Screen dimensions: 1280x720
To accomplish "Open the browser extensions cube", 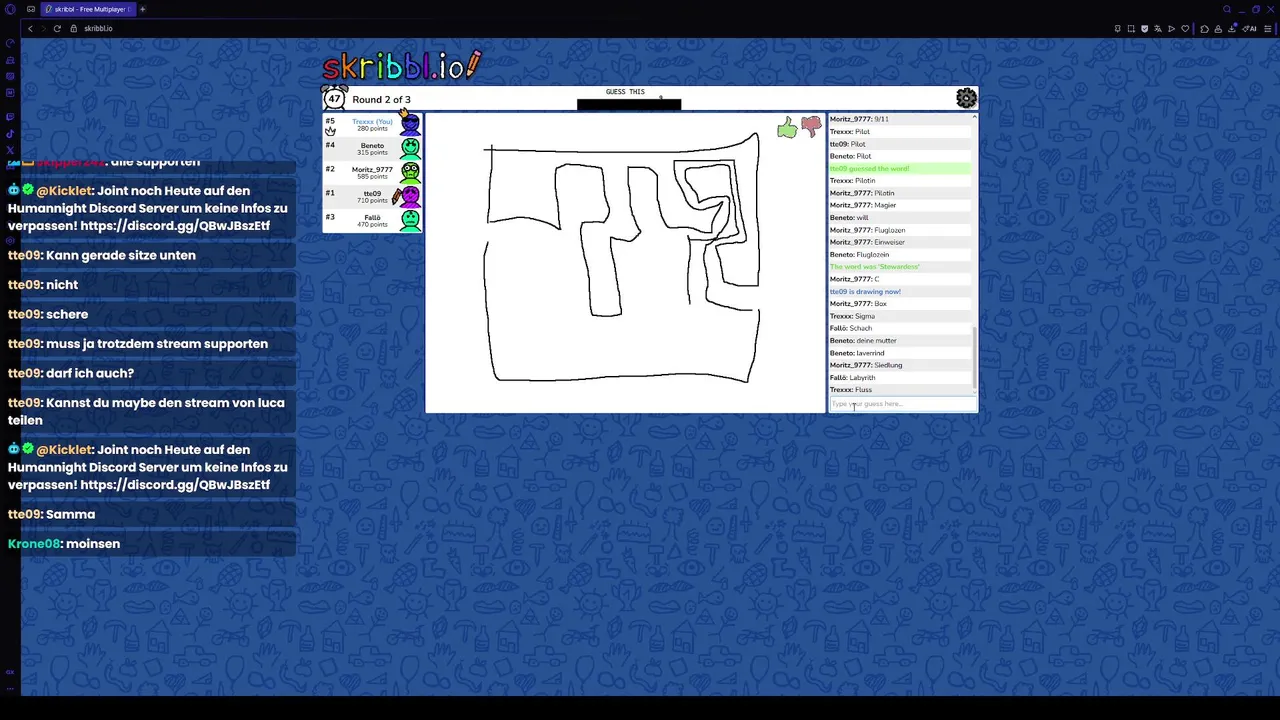I will coord(1203,28).
